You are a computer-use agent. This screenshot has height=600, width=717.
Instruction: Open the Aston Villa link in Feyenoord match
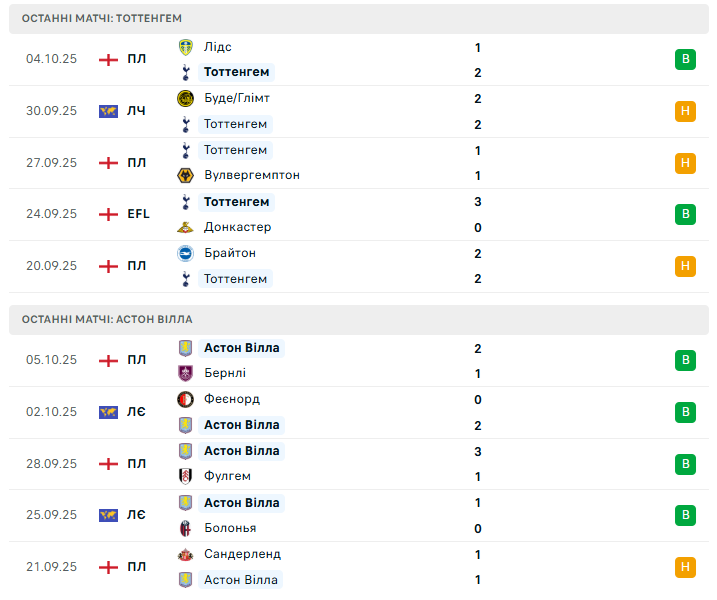241,425
